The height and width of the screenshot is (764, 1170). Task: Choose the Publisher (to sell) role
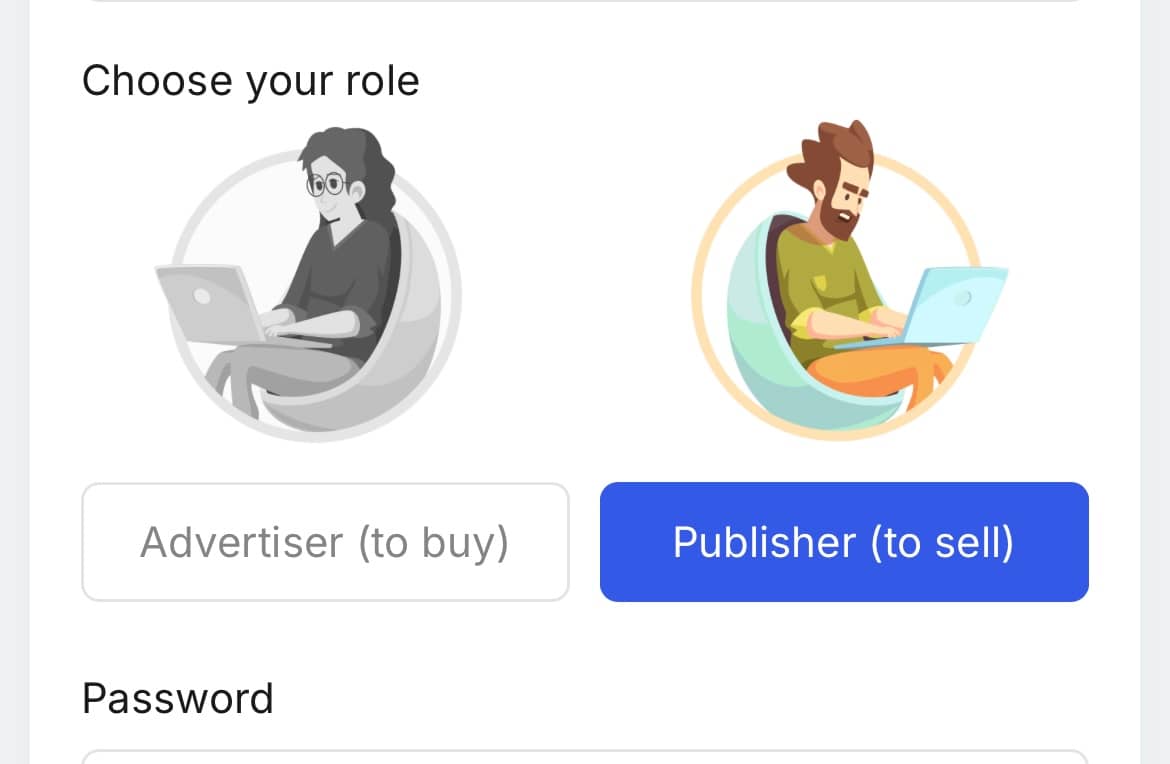click(x=844, y=542)
